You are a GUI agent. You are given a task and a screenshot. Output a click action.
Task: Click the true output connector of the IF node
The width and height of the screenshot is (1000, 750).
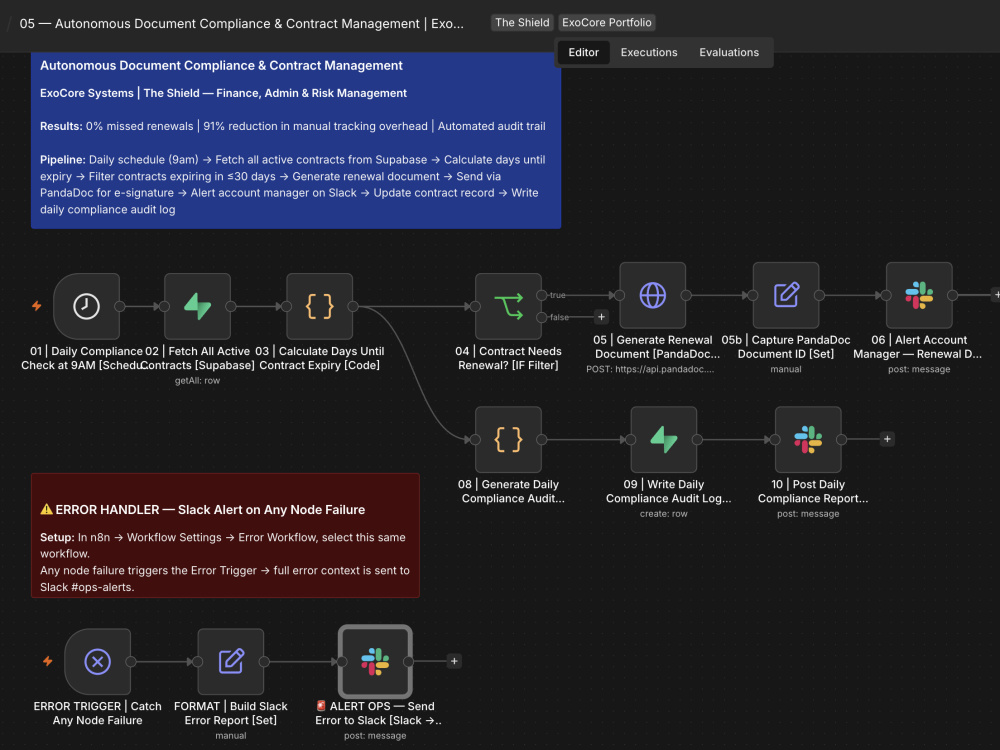point(541,295)
